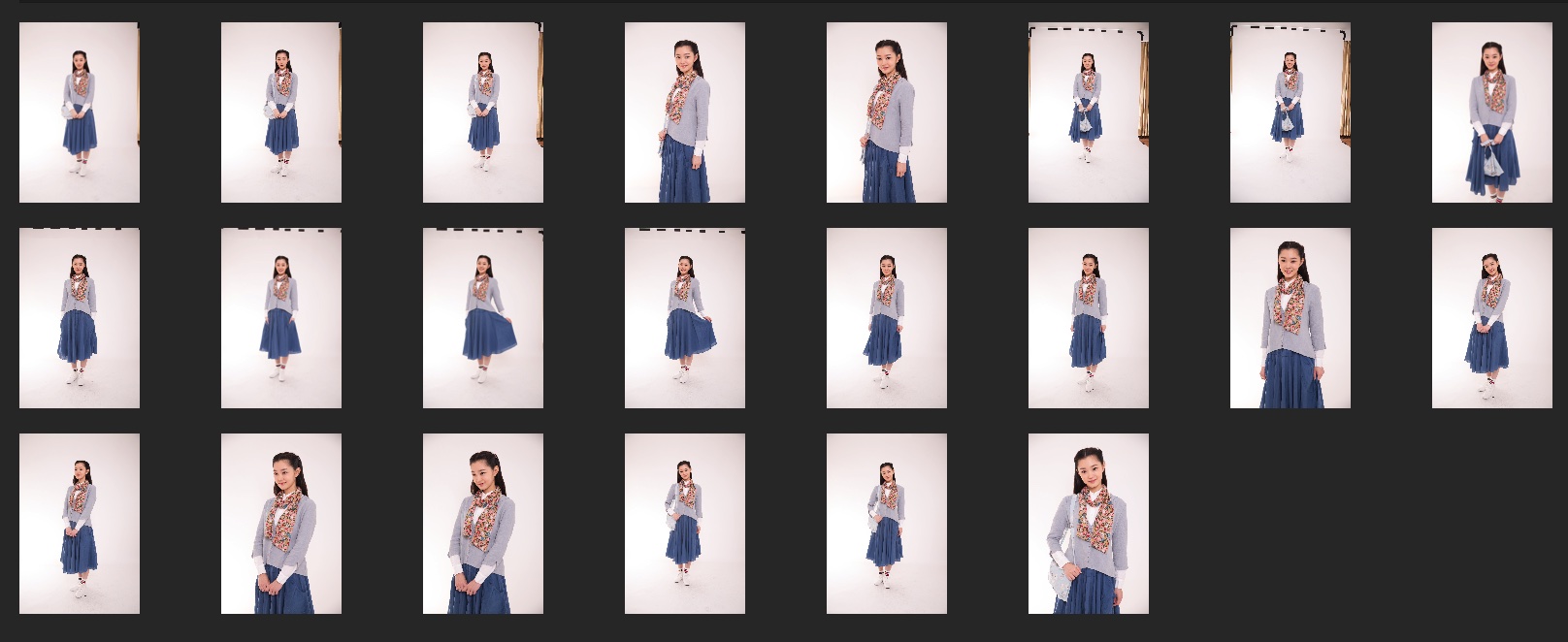Select last bottom-row close-up with white shoulder bag
Screen dimensions: 1568x642
pyautogui.click(x=1089, y=524)
